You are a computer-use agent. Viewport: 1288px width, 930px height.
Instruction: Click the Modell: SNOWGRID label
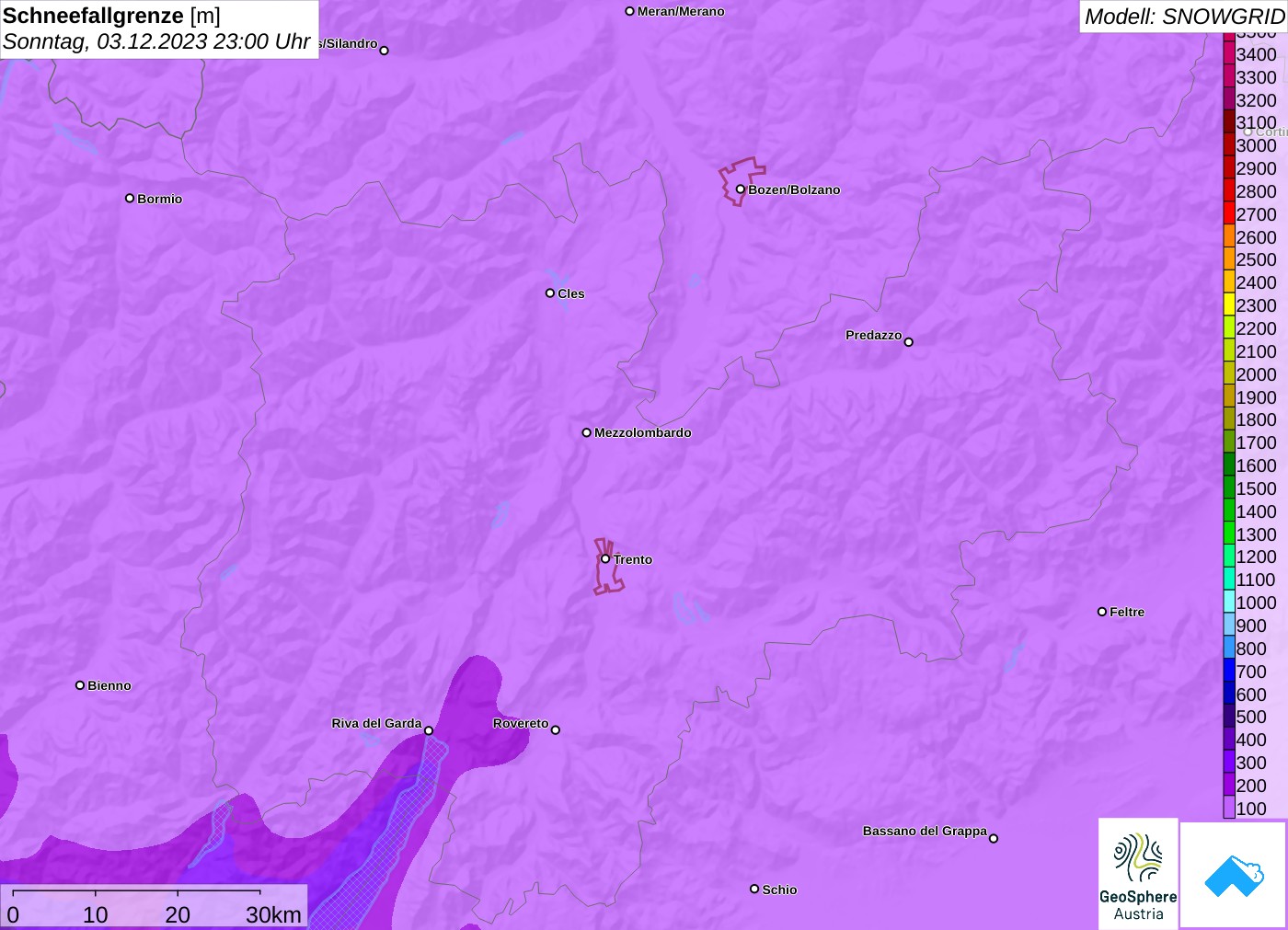tap(1185, 17)
